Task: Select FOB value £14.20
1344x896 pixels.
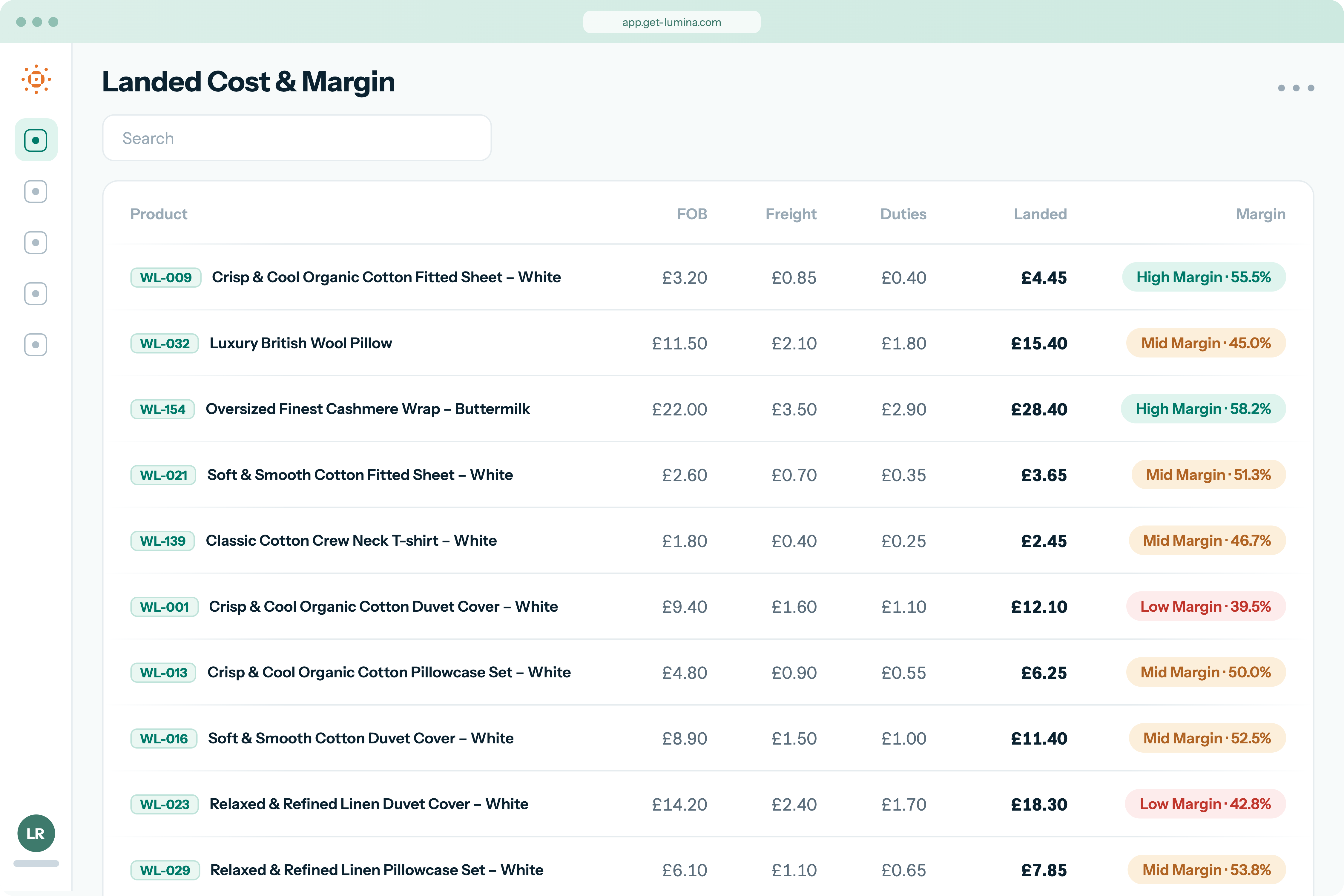Action: point(679,805)
